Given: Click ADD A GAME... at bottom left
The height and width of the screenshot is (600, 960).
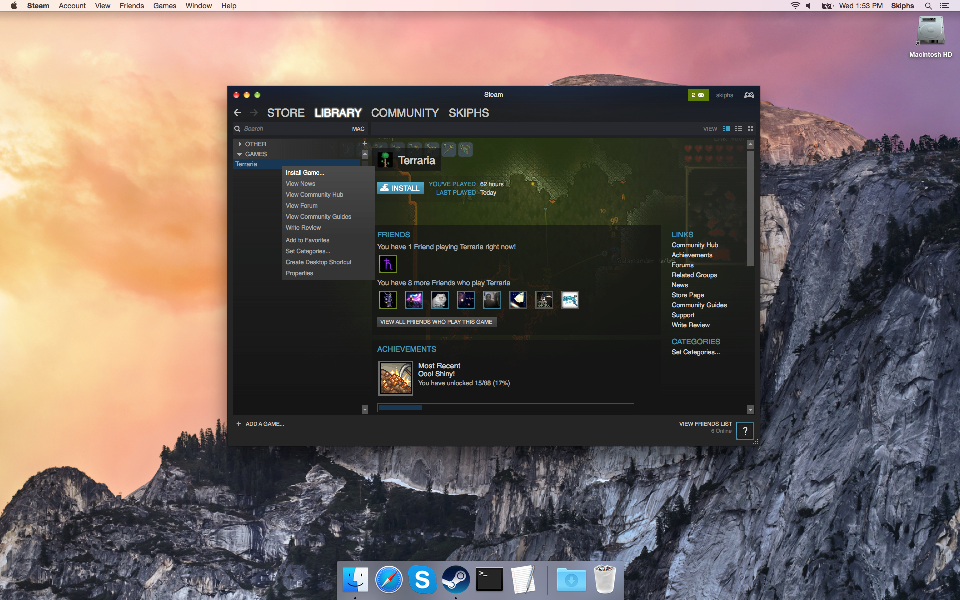Looking at the screenshot, I should (x=260, y=424).
